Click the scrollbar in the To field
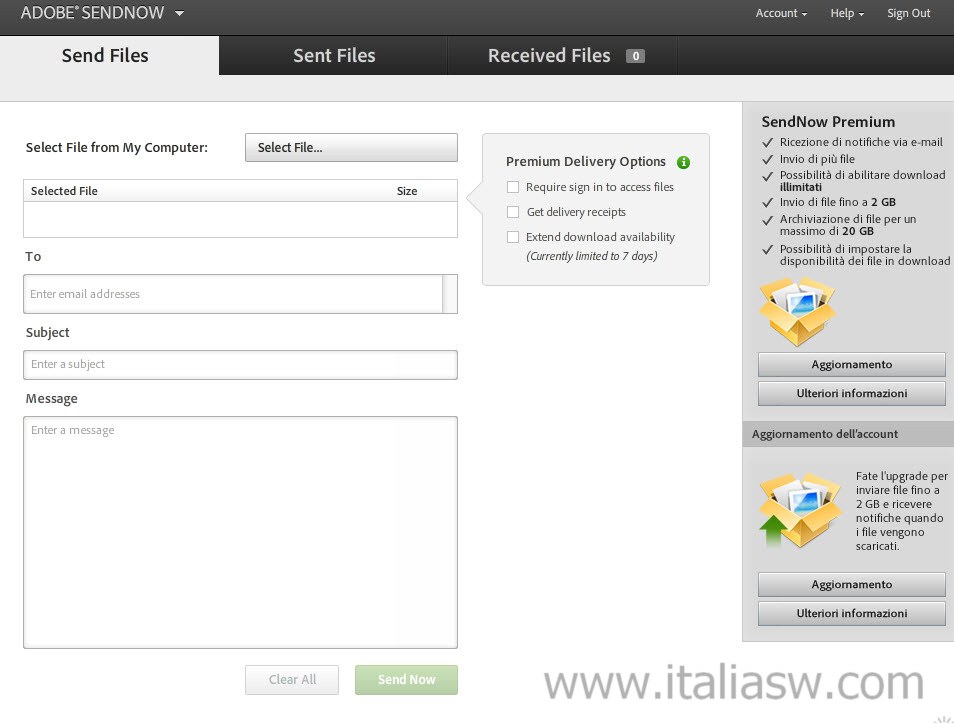954x723 pixels. (450, 294)
